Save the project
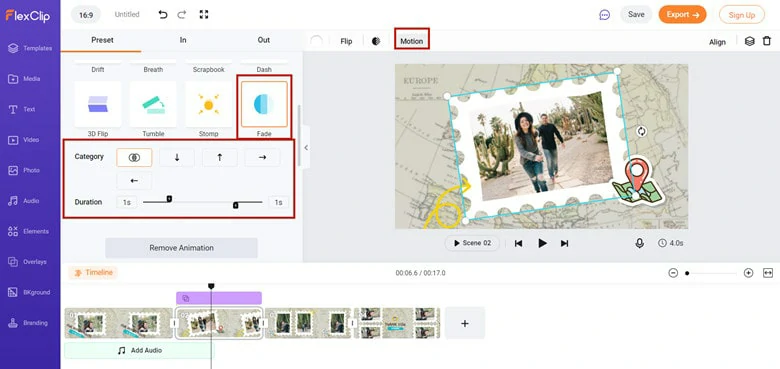 click(636, 14)
